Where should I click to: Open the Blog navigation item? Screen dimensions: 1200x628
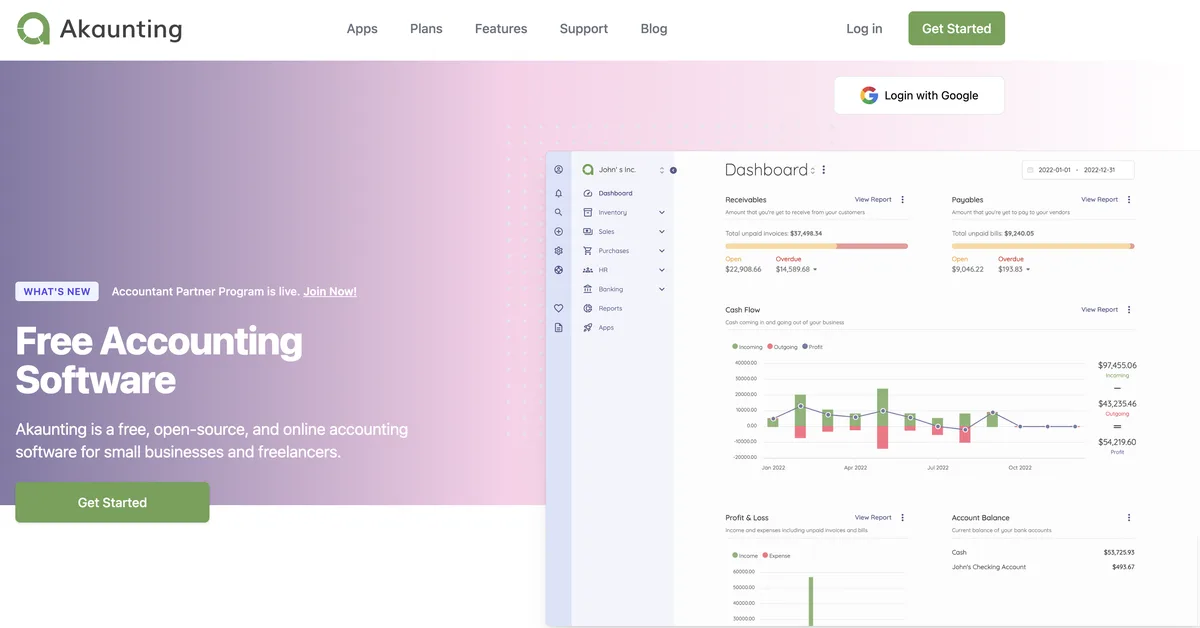tap(654, 29)
